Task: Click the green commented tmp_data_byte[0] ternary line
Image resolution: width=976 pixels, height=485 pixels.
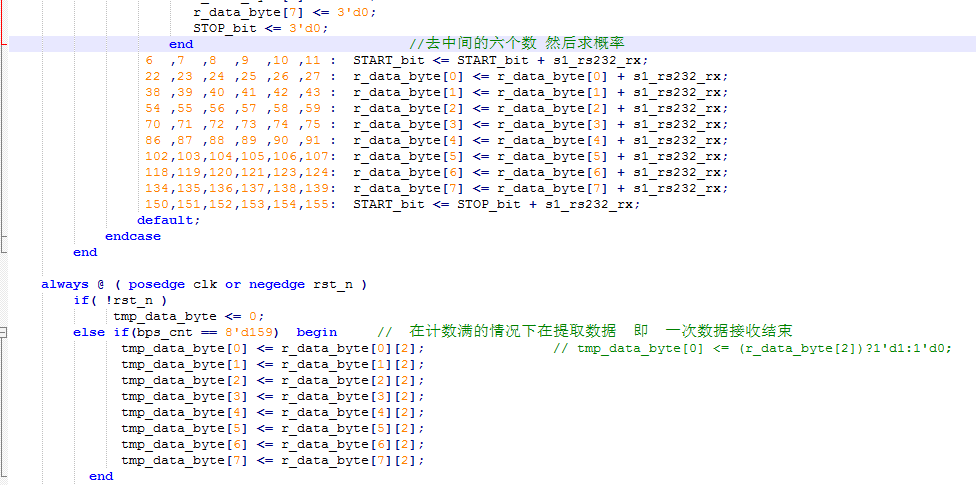Action: click(753, 348)
